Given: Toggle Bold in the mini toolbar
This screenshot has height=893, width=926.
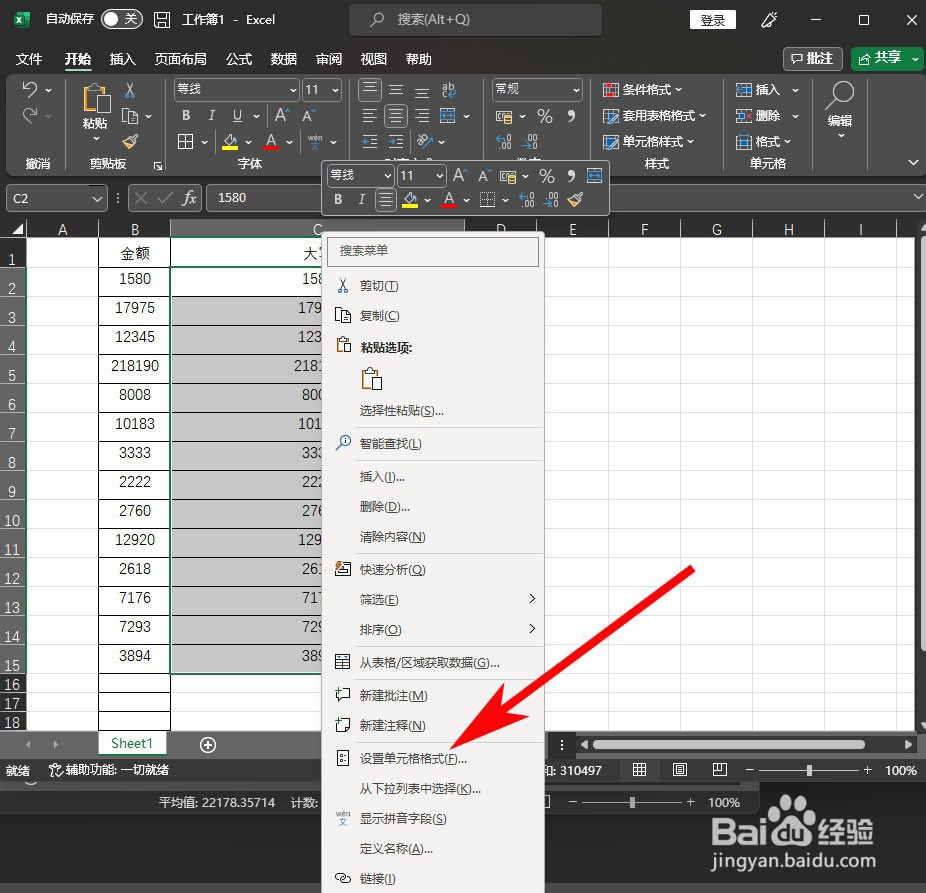Looking at the screenshot, I should [338, 200].
